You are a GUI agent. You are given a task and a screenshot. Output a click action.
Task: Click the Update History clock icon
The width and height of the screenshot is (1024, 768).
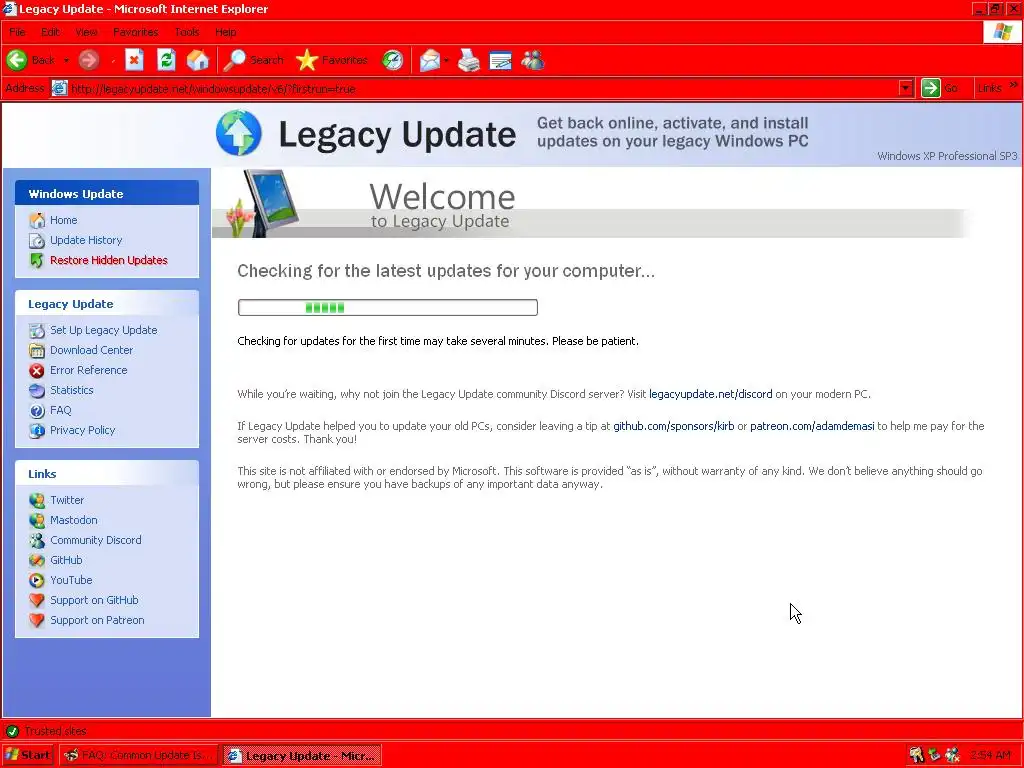37,240
